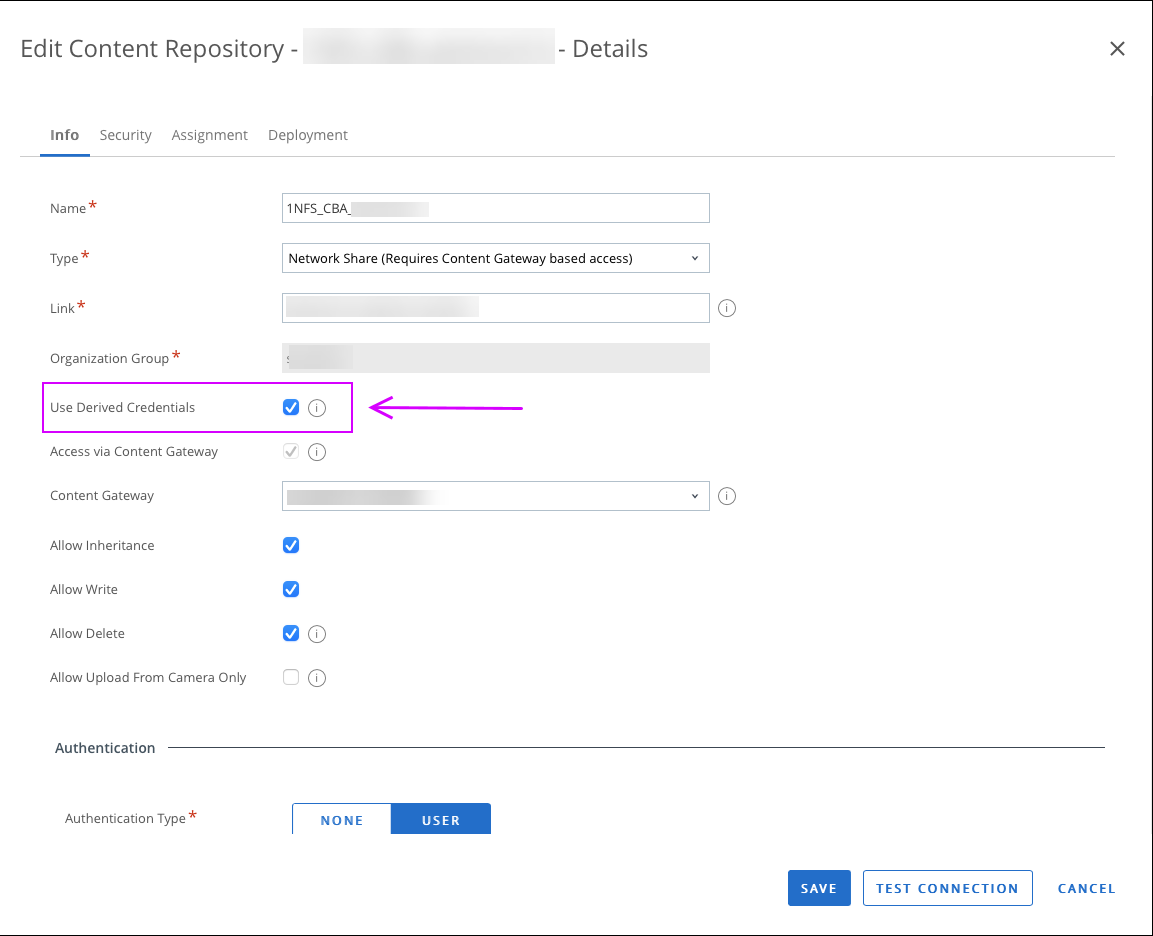Click TEST CONNECTION button

pos(947,888)
